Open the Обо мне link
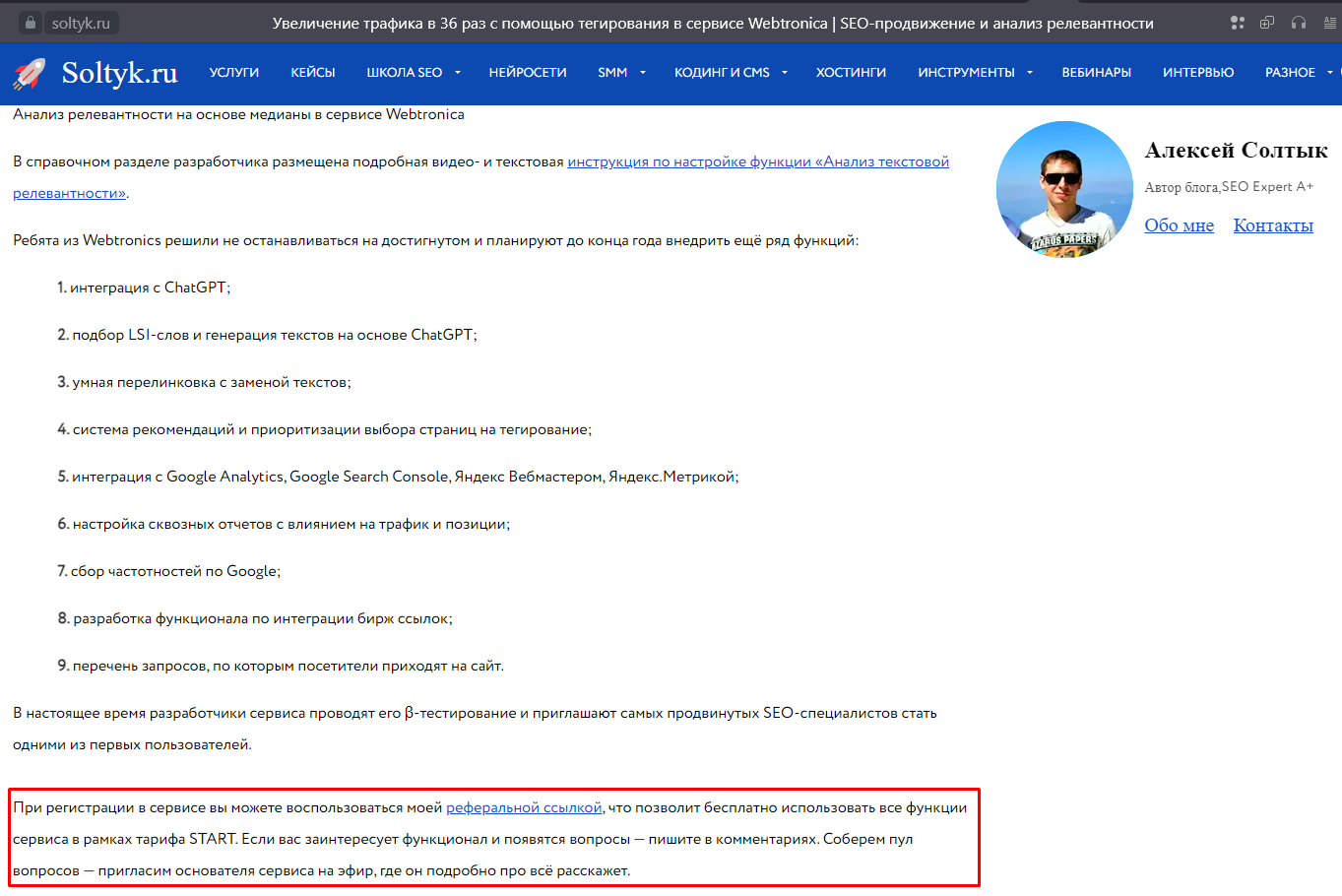1342x896 pixels. pos(1179,225)
